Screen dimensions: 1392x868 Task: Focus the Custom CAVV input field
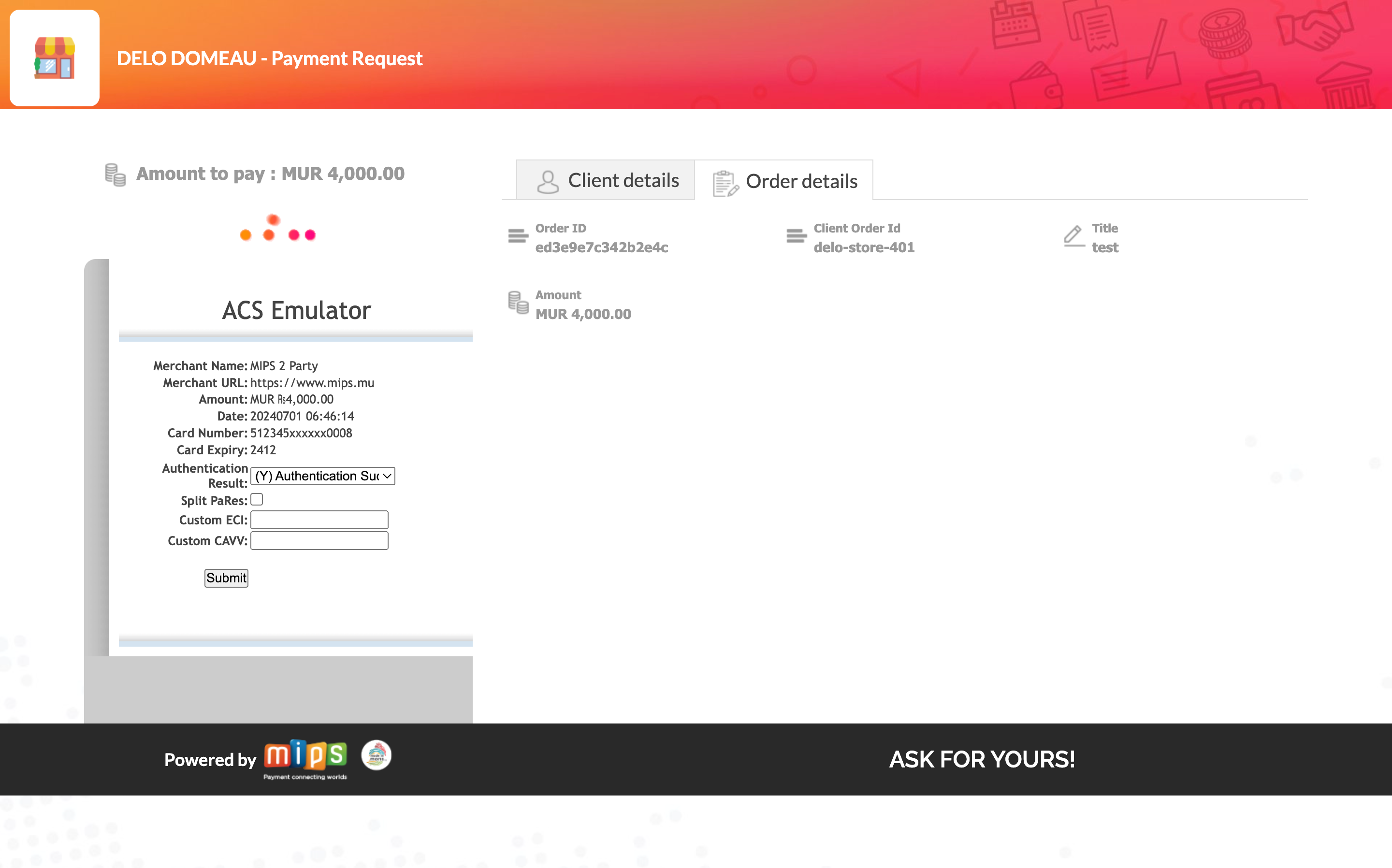319,540
